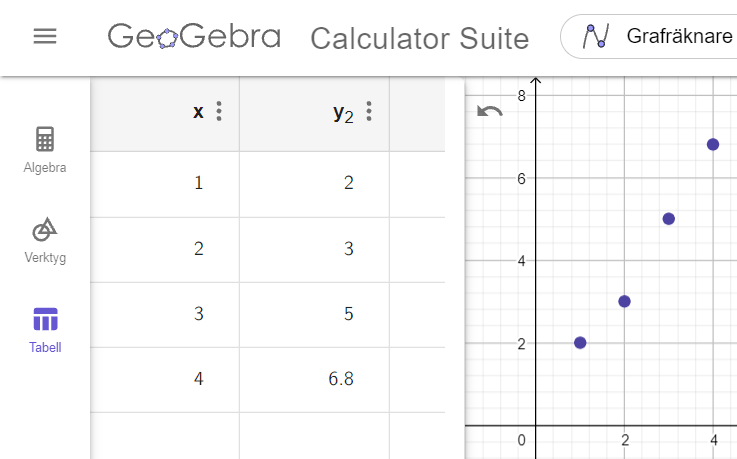Click the Calculator Suite title text

click(419, 39)
